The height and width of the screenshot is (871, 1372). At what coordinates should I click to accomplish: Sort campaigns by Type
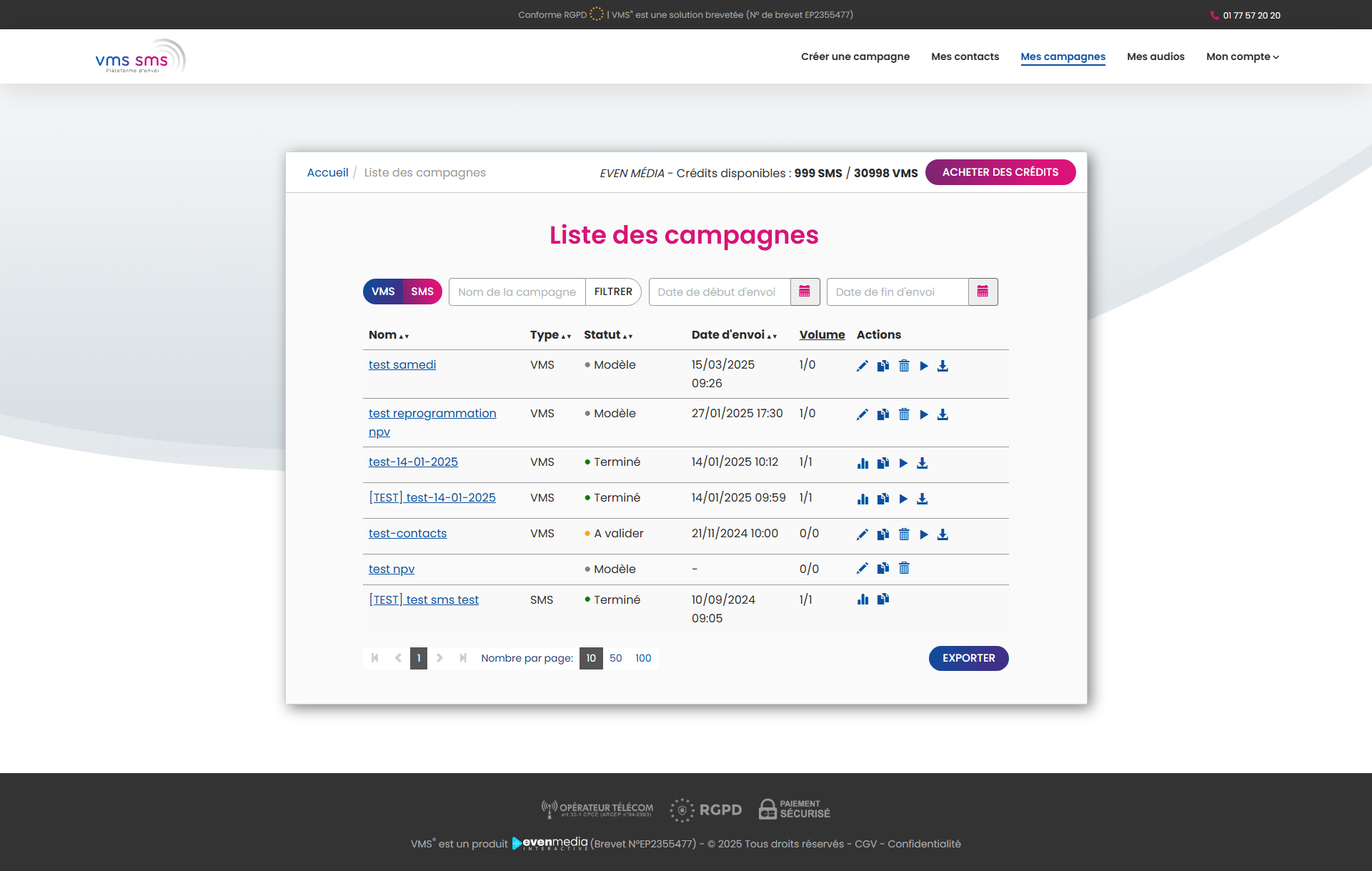550,334
